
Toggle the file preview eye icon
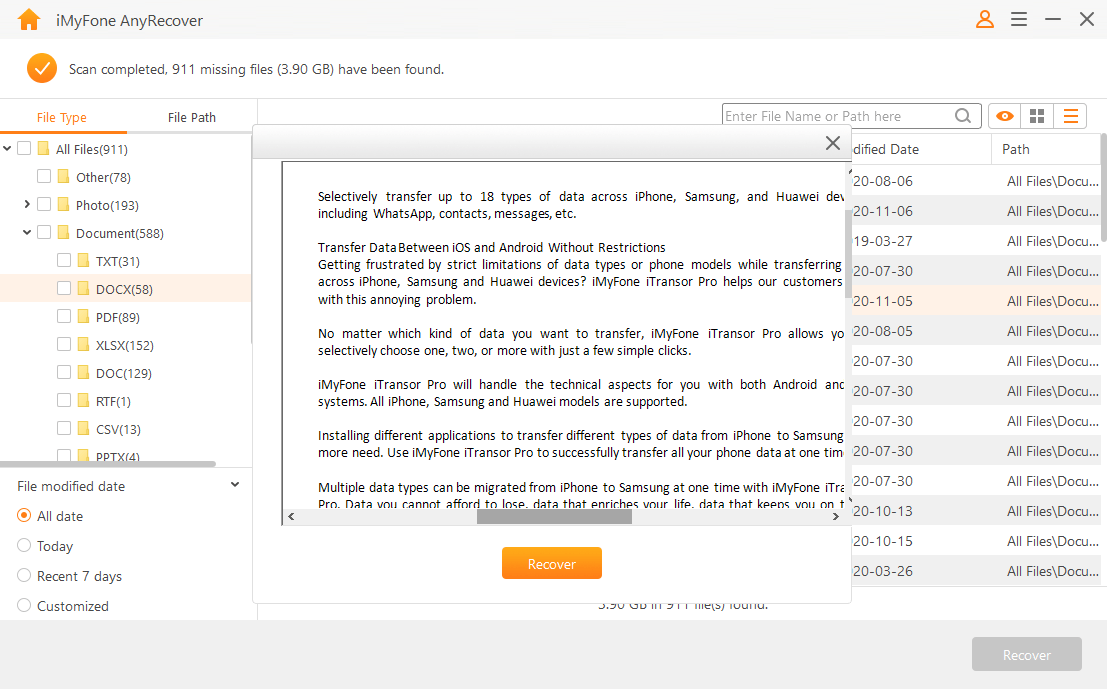[x=1004, y=115]
